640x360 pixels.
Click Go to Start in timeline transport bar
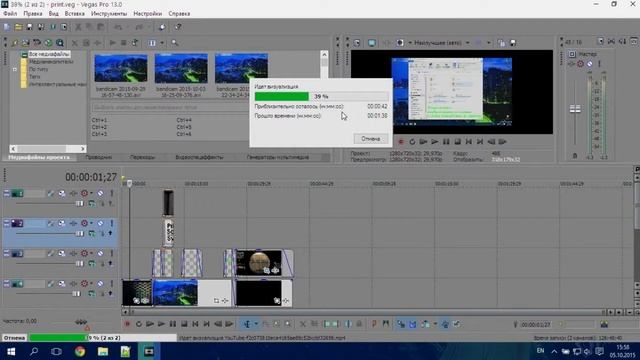pyautogui.click(x=195, y=324)
